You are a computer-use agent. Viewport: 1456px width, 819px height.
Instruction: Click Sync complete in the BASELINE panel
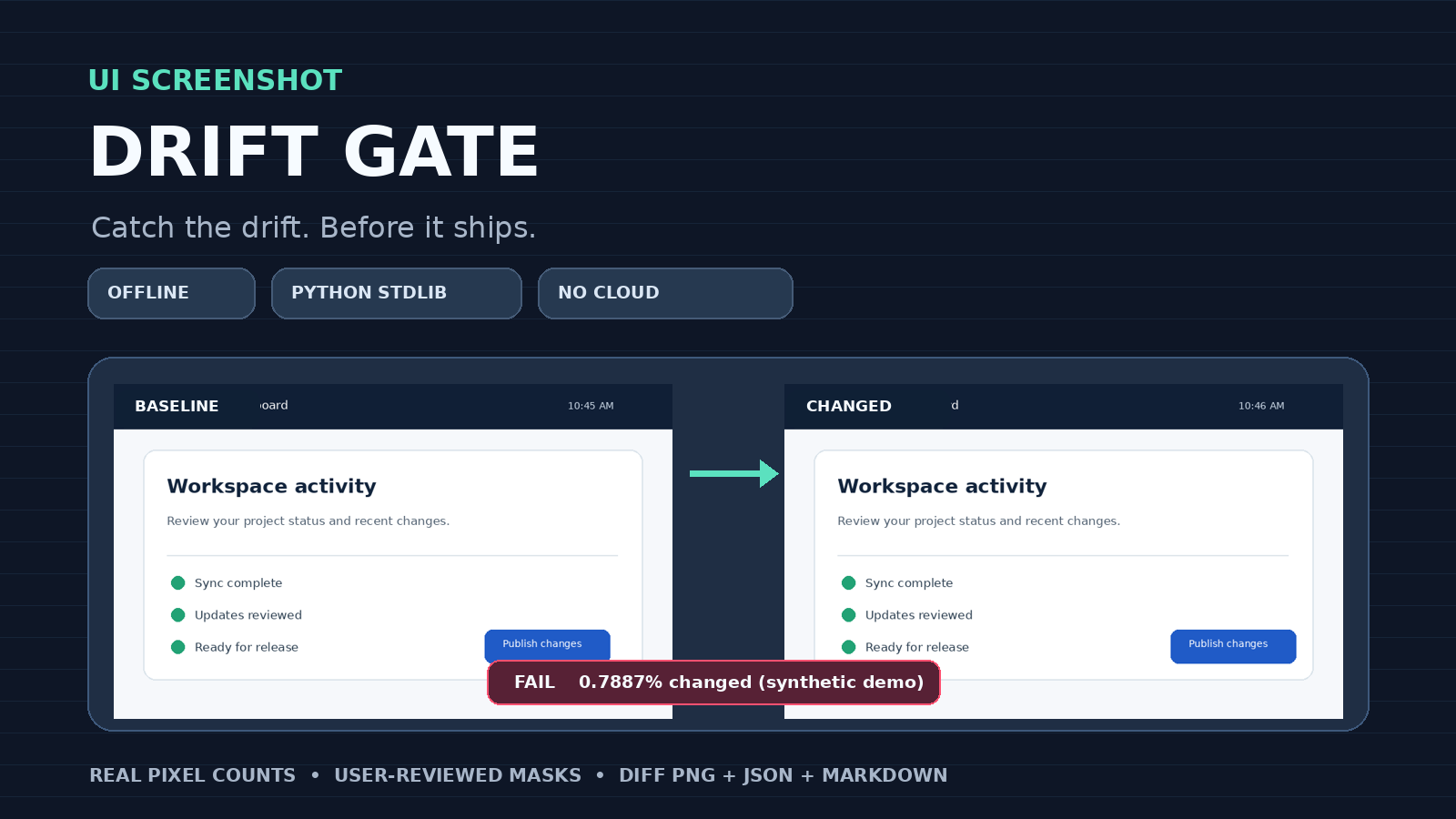[x=238, y=583]
